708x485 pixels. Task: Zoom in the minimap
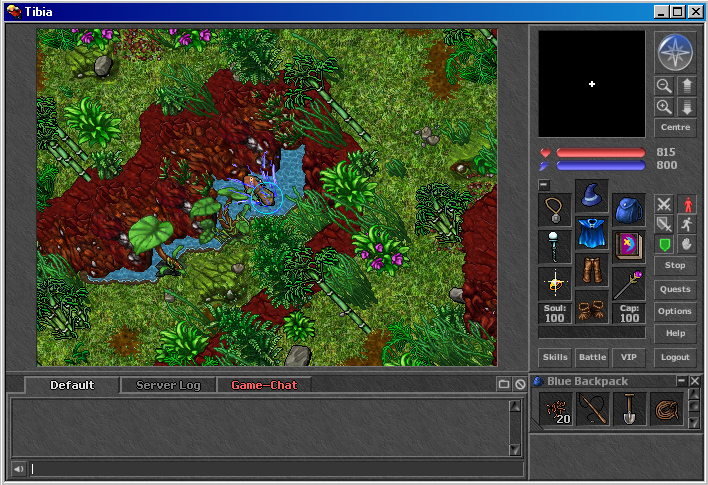(664, 107)
